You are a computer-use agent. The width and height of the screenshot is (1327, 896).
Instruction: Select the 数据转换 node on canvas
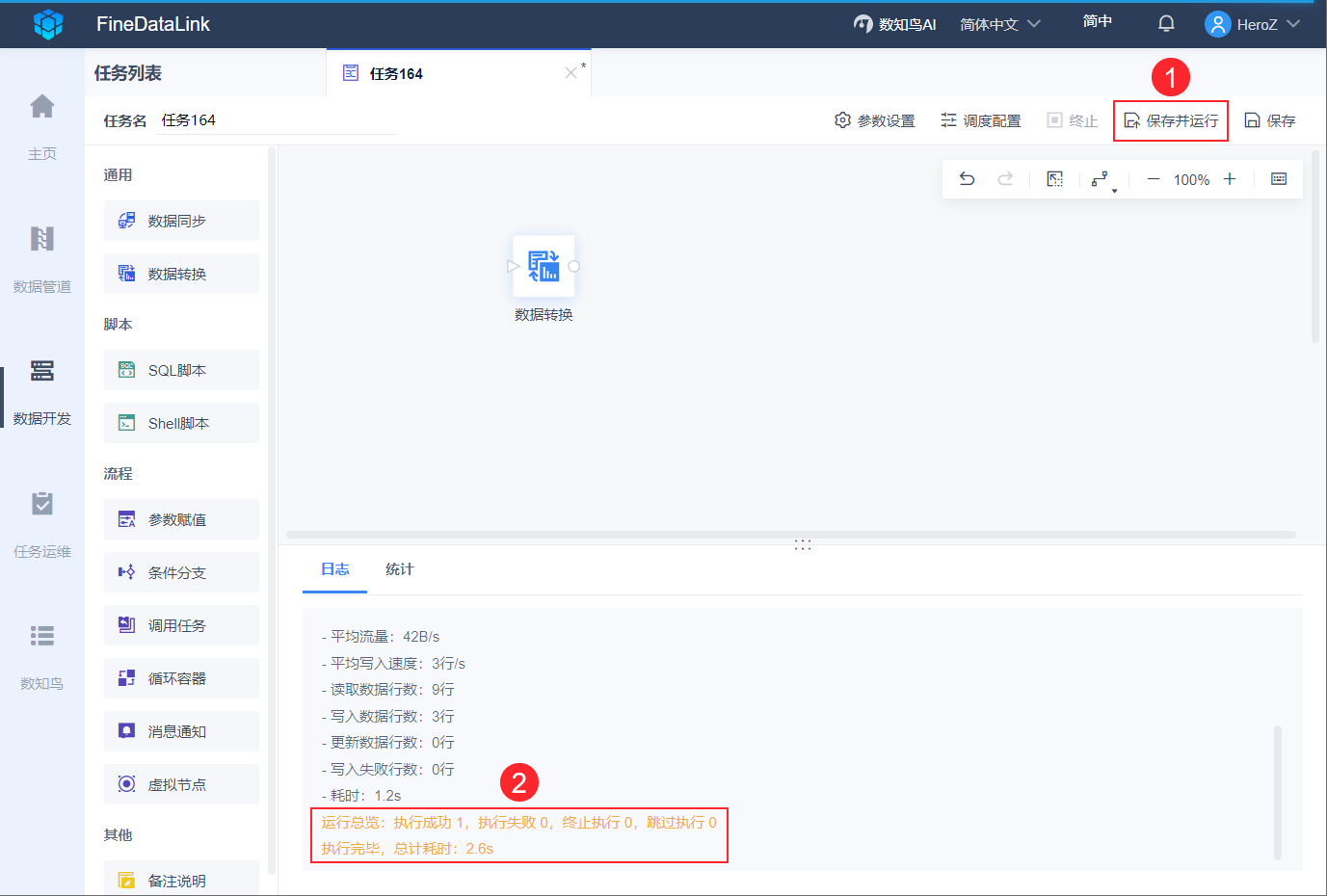coord(544,266)
